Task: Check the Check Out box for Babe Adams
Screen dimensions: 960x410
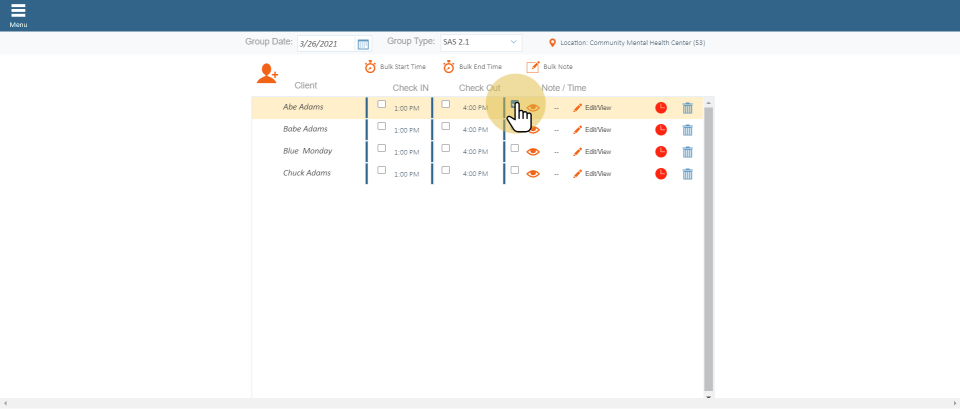Action: (446, 126)
